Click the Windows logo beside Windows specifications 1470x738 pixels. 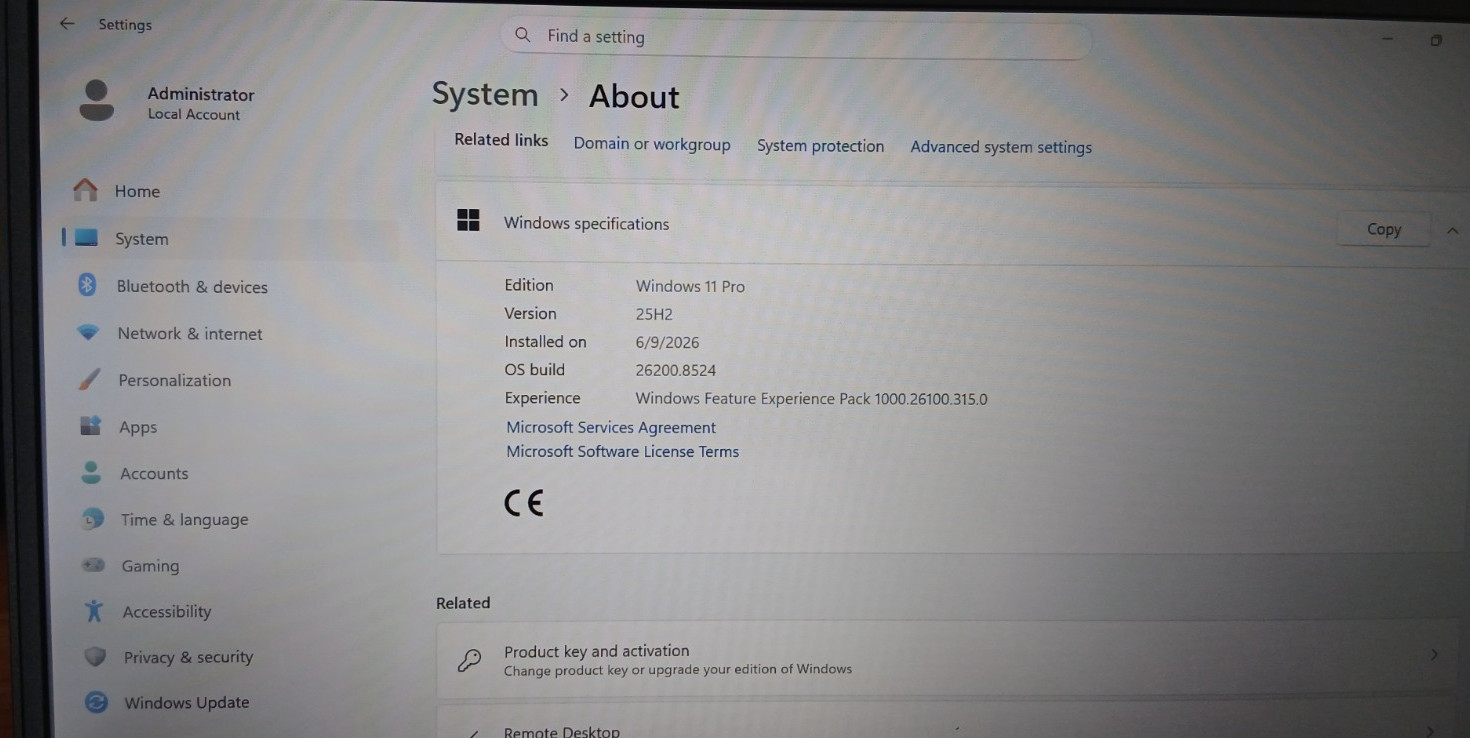click(468, 220)
